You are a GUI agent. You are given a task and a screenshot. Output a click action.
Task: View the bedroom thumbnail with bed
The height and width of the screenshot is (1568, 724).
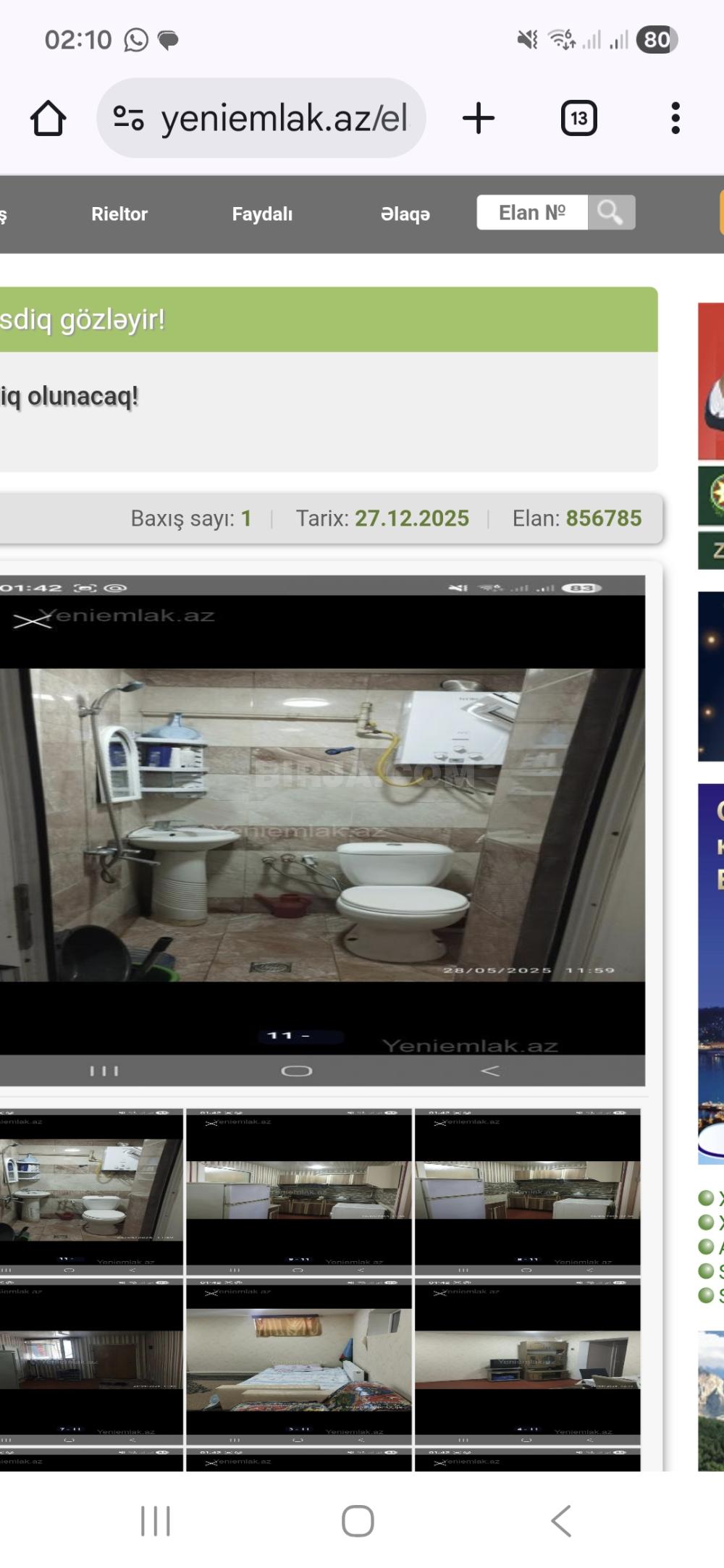tap(298, 1361)
